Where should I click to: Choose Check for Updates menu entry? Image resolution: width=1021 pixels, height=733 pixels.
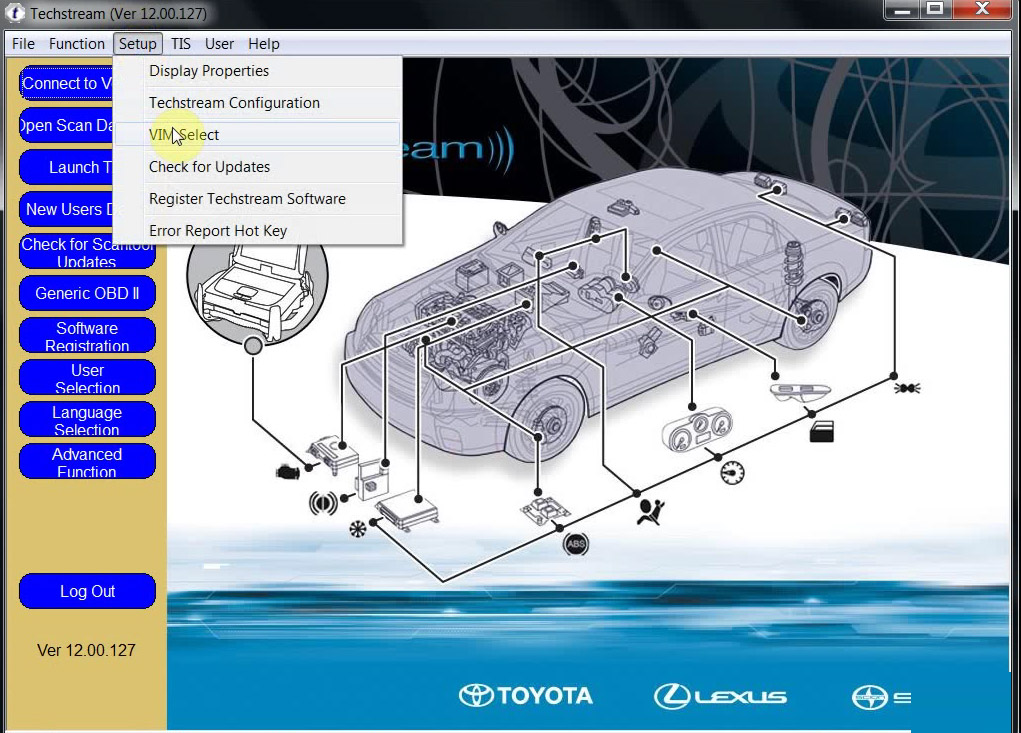click(x=209, y=167)
